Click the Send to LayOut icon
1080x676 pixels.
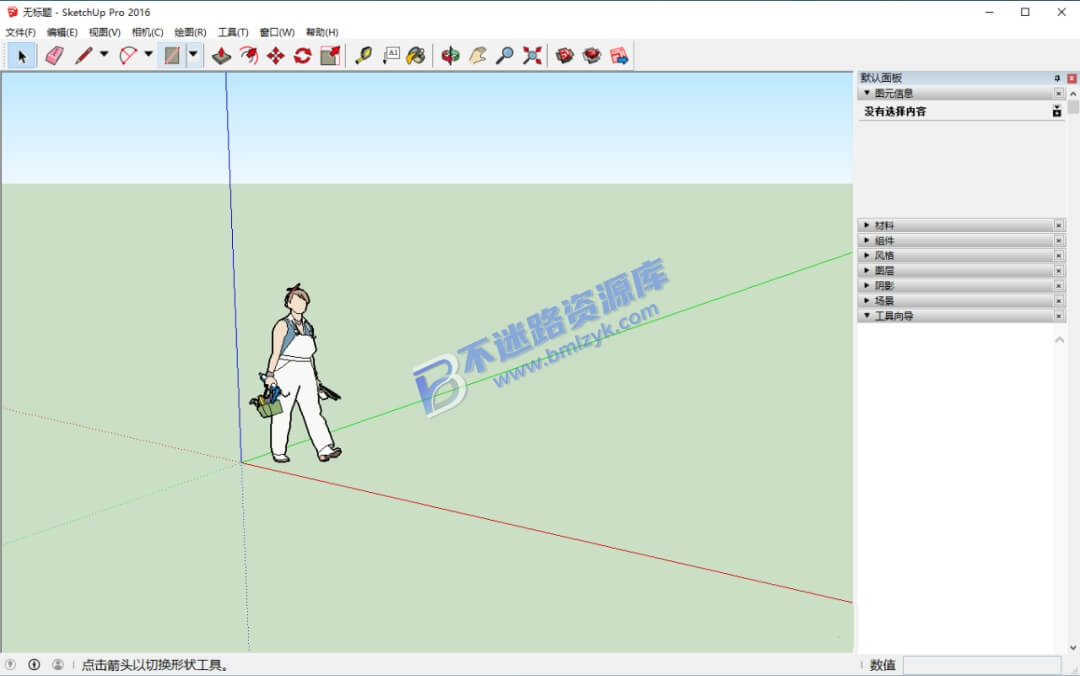click(x=619, y=56)
